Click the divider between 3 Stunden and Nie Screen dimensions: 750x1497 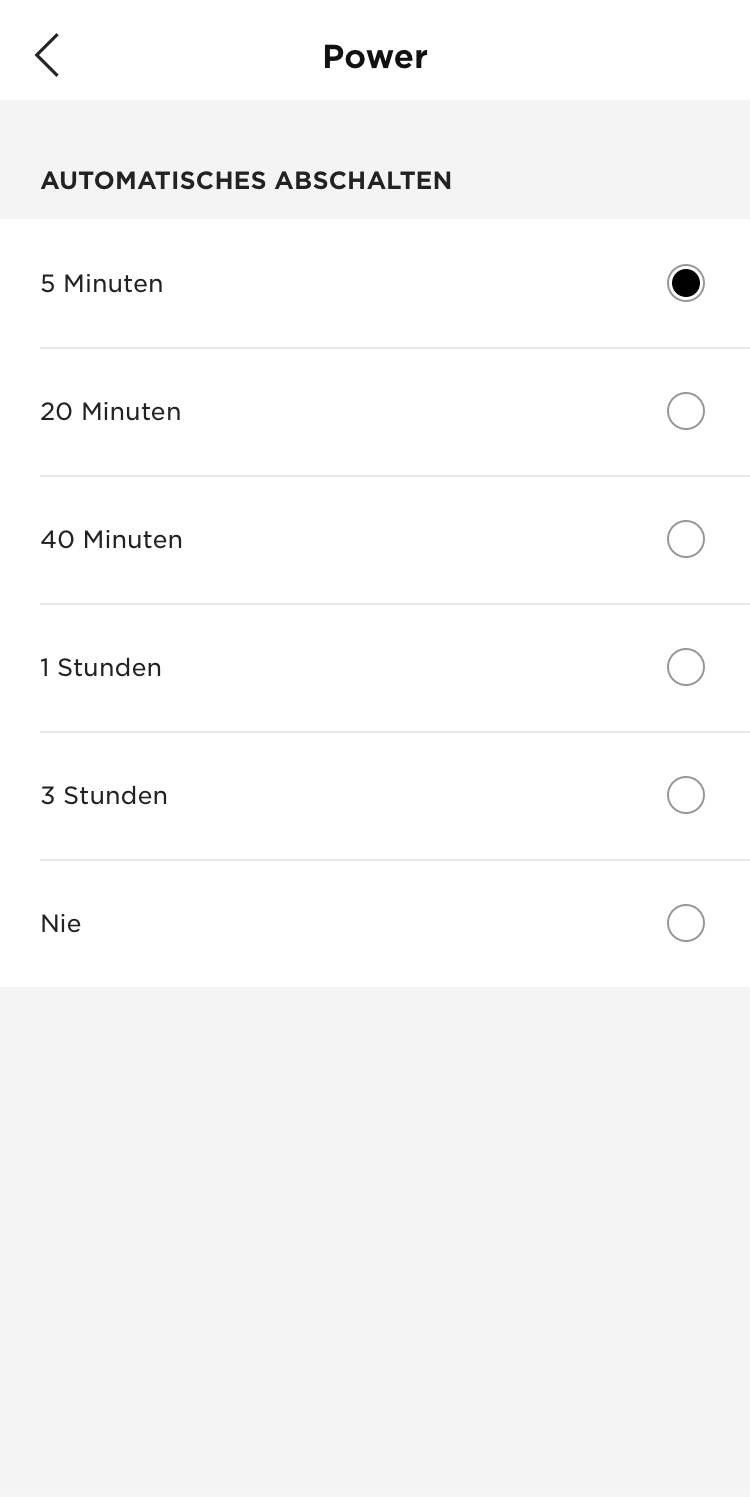click(395, 860)
